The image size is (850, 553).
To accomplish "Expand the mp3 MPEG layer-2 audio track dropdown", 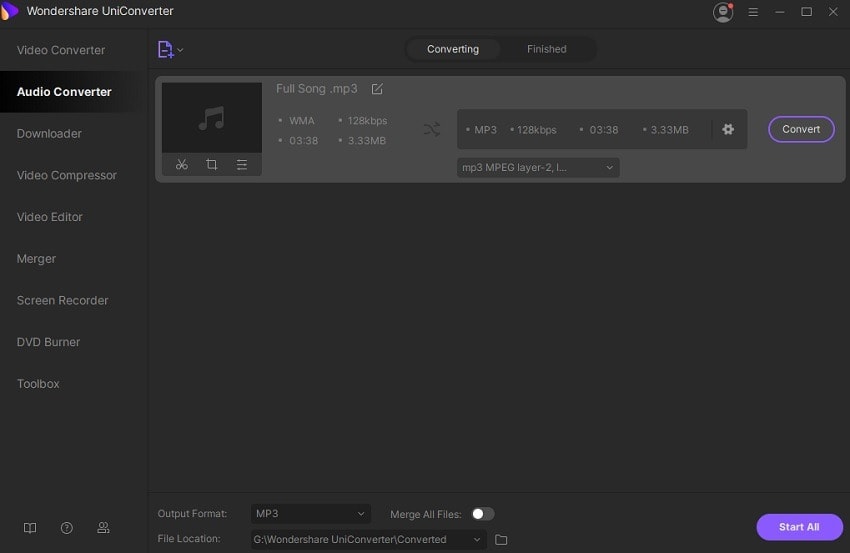I will [538, 168].
